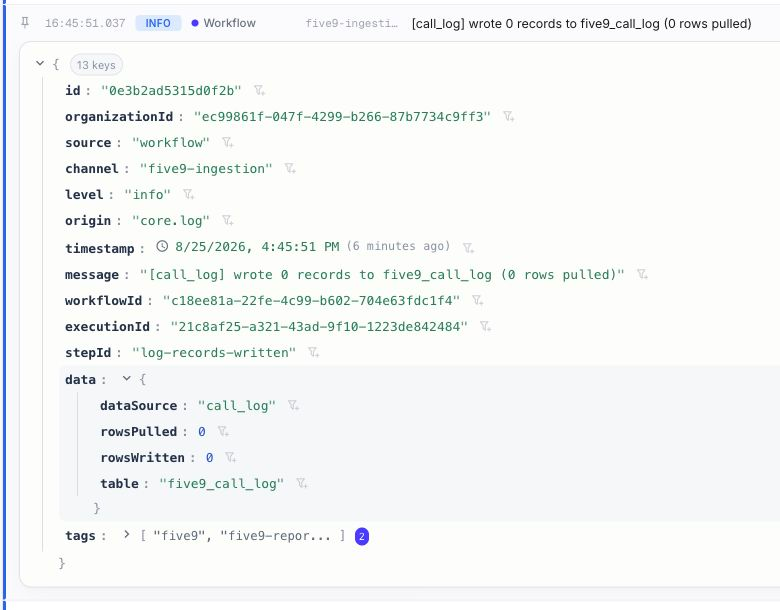The image size is (780, 610).
Task: Select the organizationId value string
Action: [342, 116]
